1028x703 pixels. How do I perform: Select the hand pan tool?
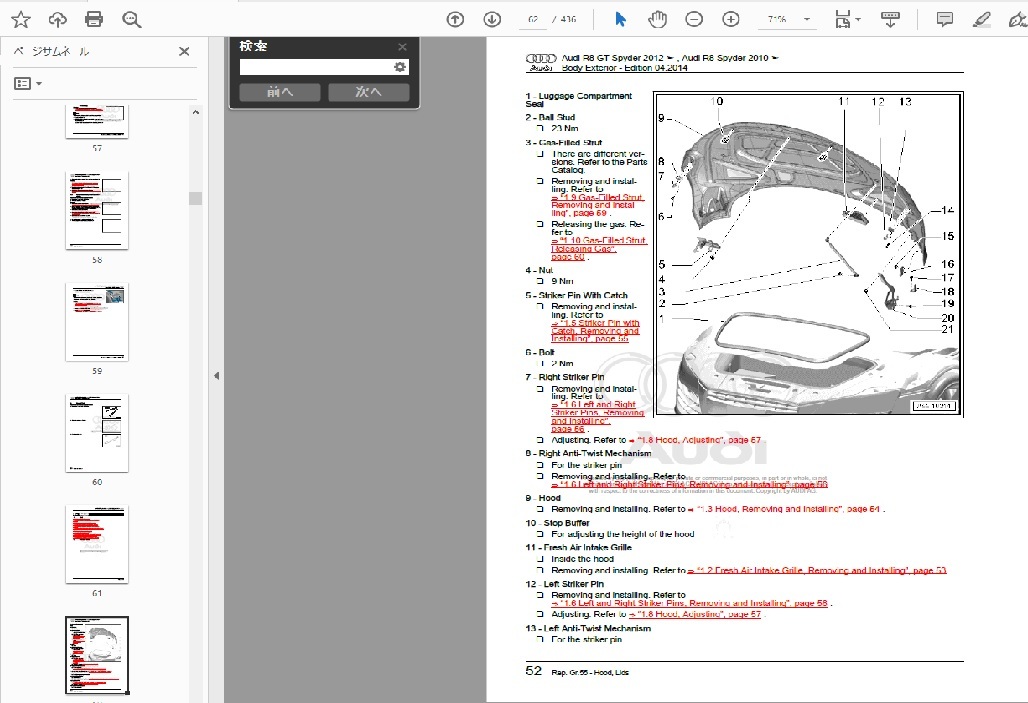(x=657, y=20)
